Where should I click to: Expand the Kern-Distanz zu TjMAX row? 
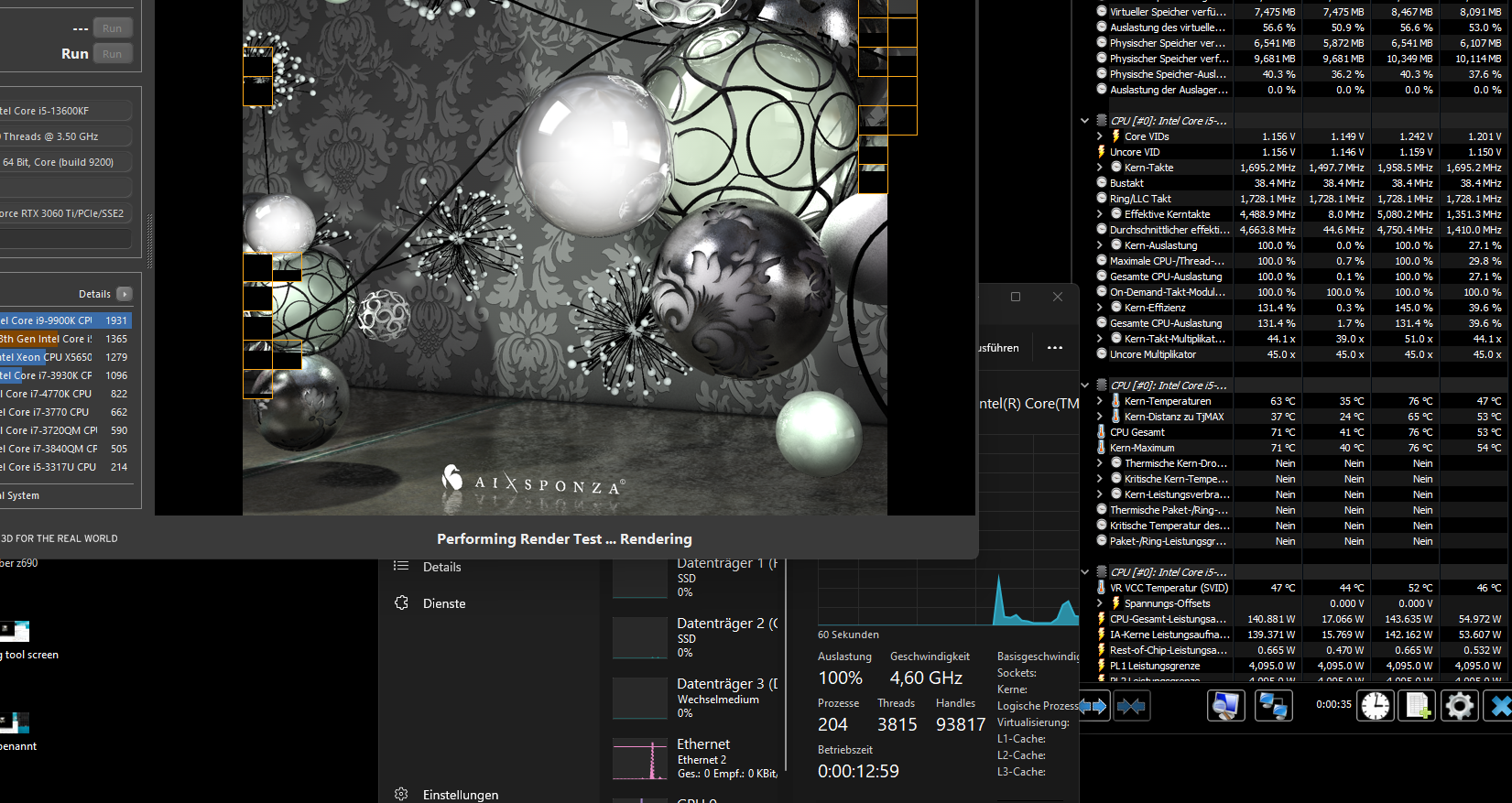[1100, 417]
